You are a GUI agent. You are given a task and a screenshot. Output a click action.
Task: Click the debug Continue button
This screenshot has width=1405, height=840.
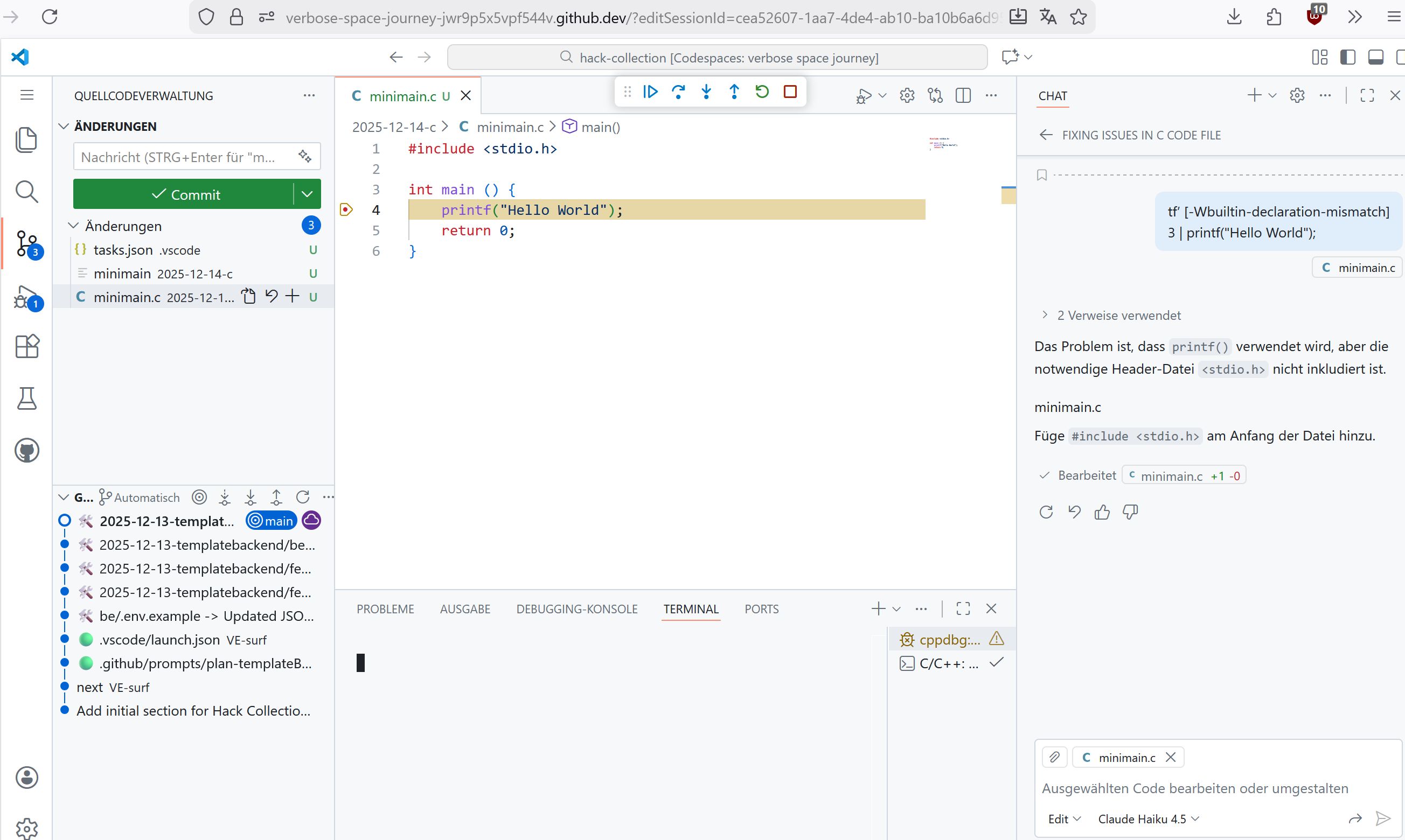[x=650, y=92]
